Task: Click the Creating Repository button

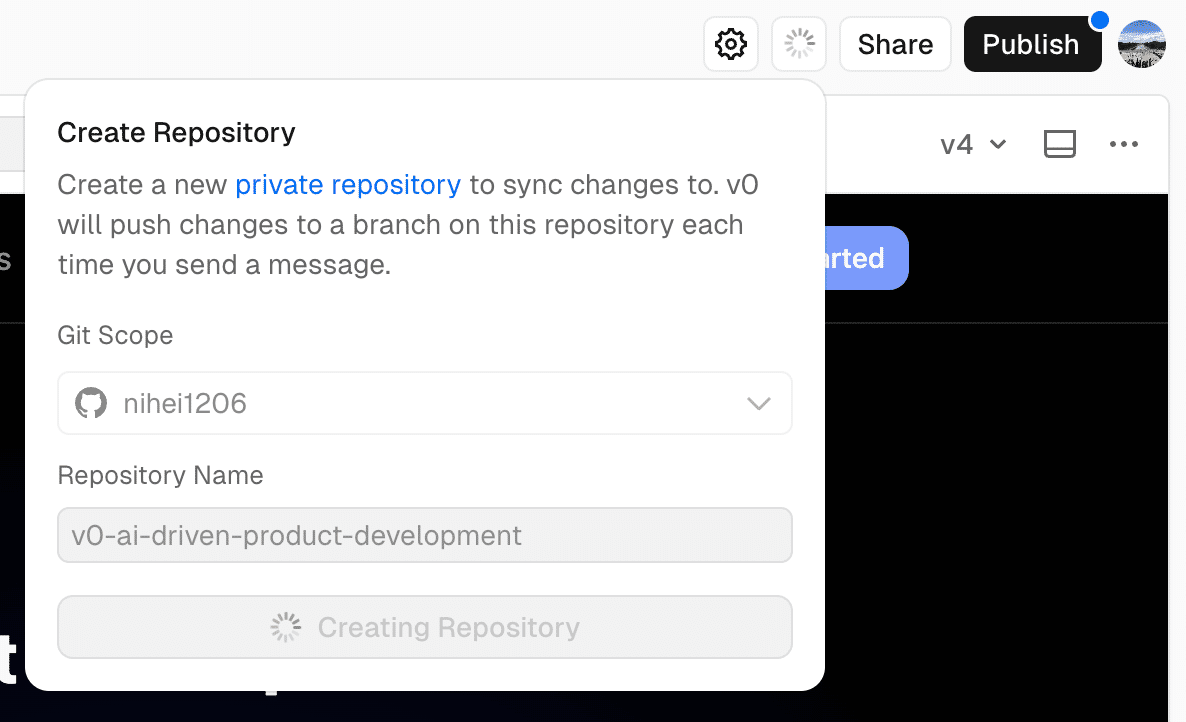Action: pyautogui.click(x=425, y=627)
